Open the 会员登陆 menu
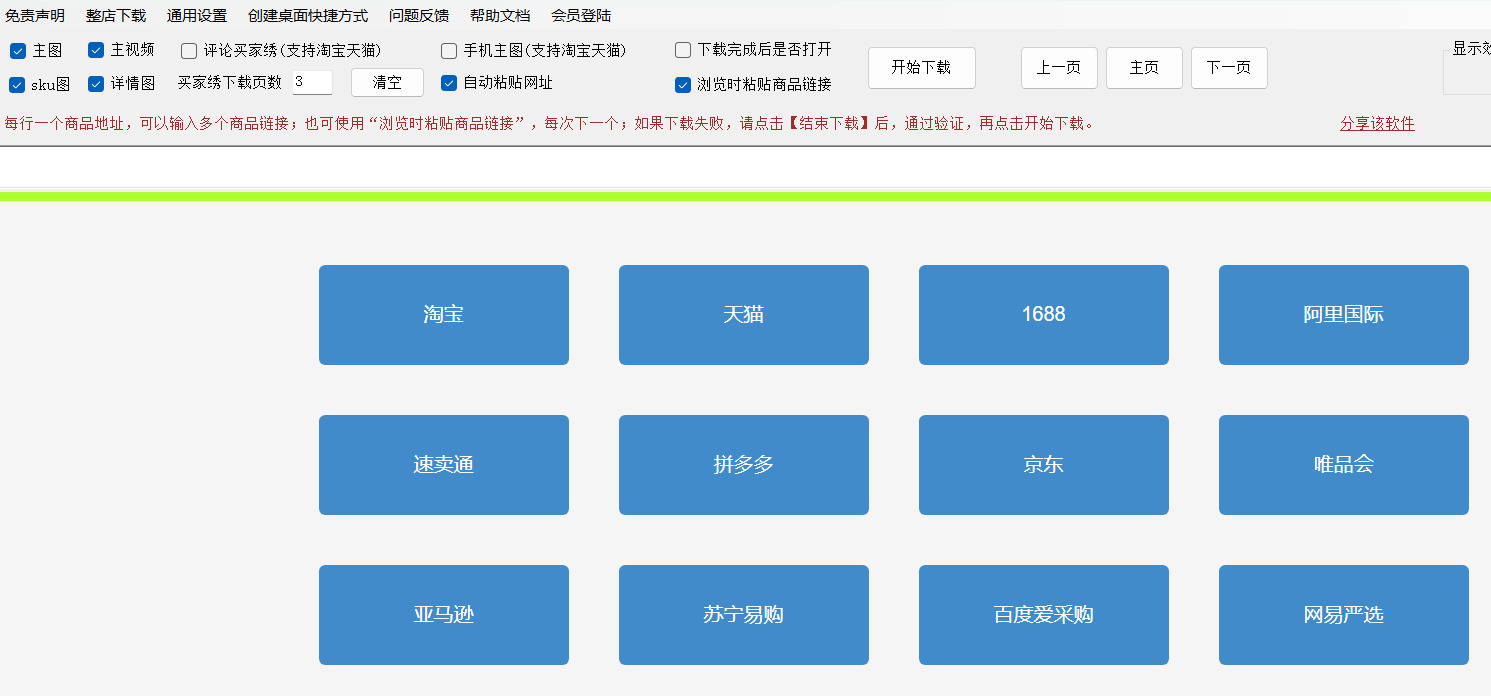 pos(581,16)
